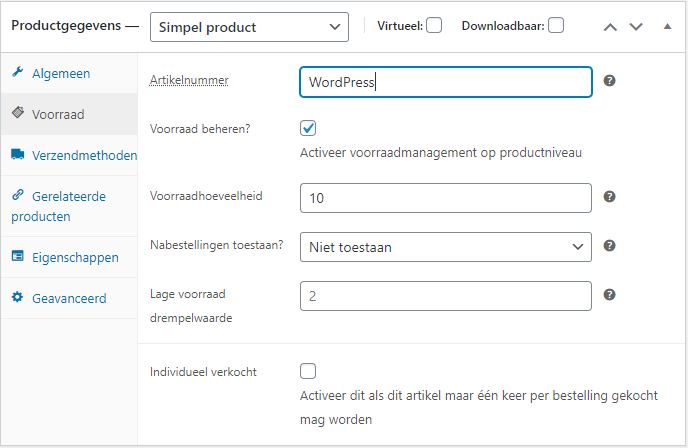
Task: Show help tooltip for Voorraadhoeveelheid
Action: click(x=609, y=197)
